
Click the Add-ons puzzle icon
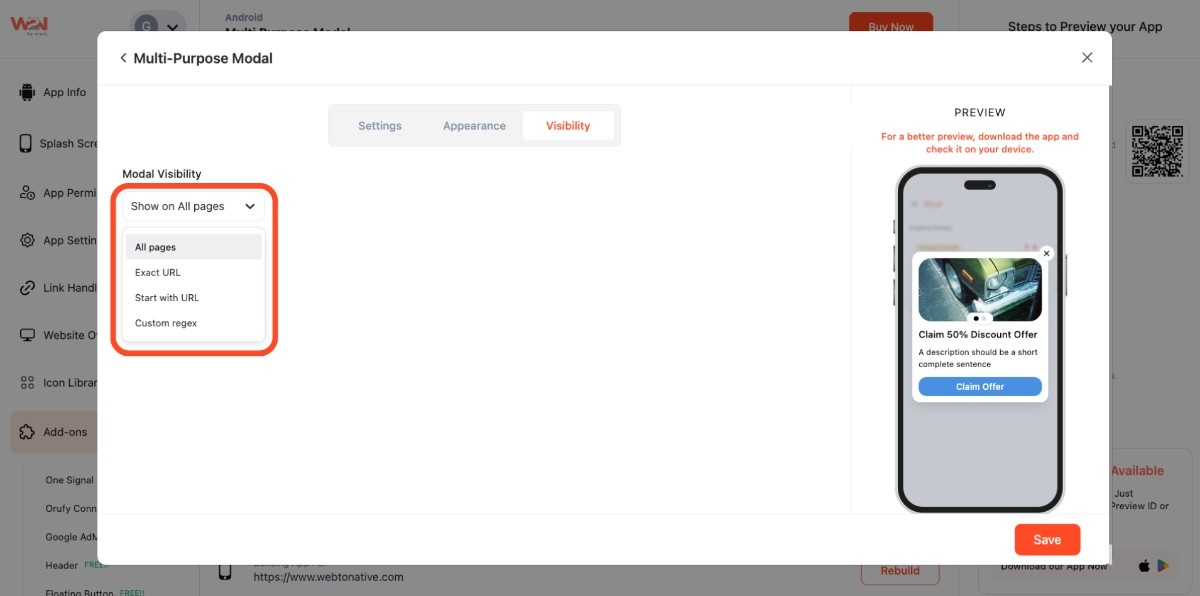27,432
